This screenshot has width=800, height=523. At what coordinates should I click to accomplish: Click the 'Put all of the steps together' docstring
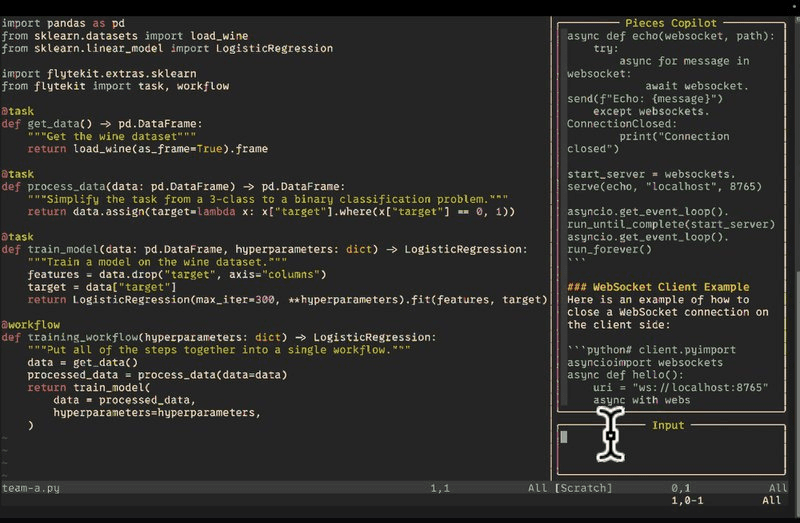219,350
